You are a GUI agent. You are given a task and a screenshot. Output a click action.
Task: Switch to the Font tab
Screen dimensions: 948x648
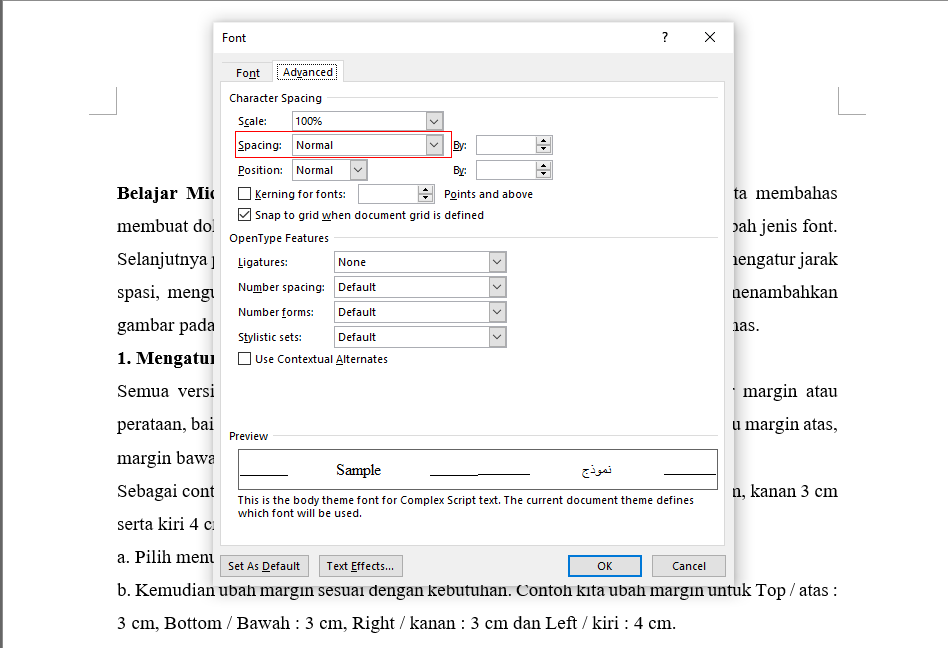click(246, 72)
